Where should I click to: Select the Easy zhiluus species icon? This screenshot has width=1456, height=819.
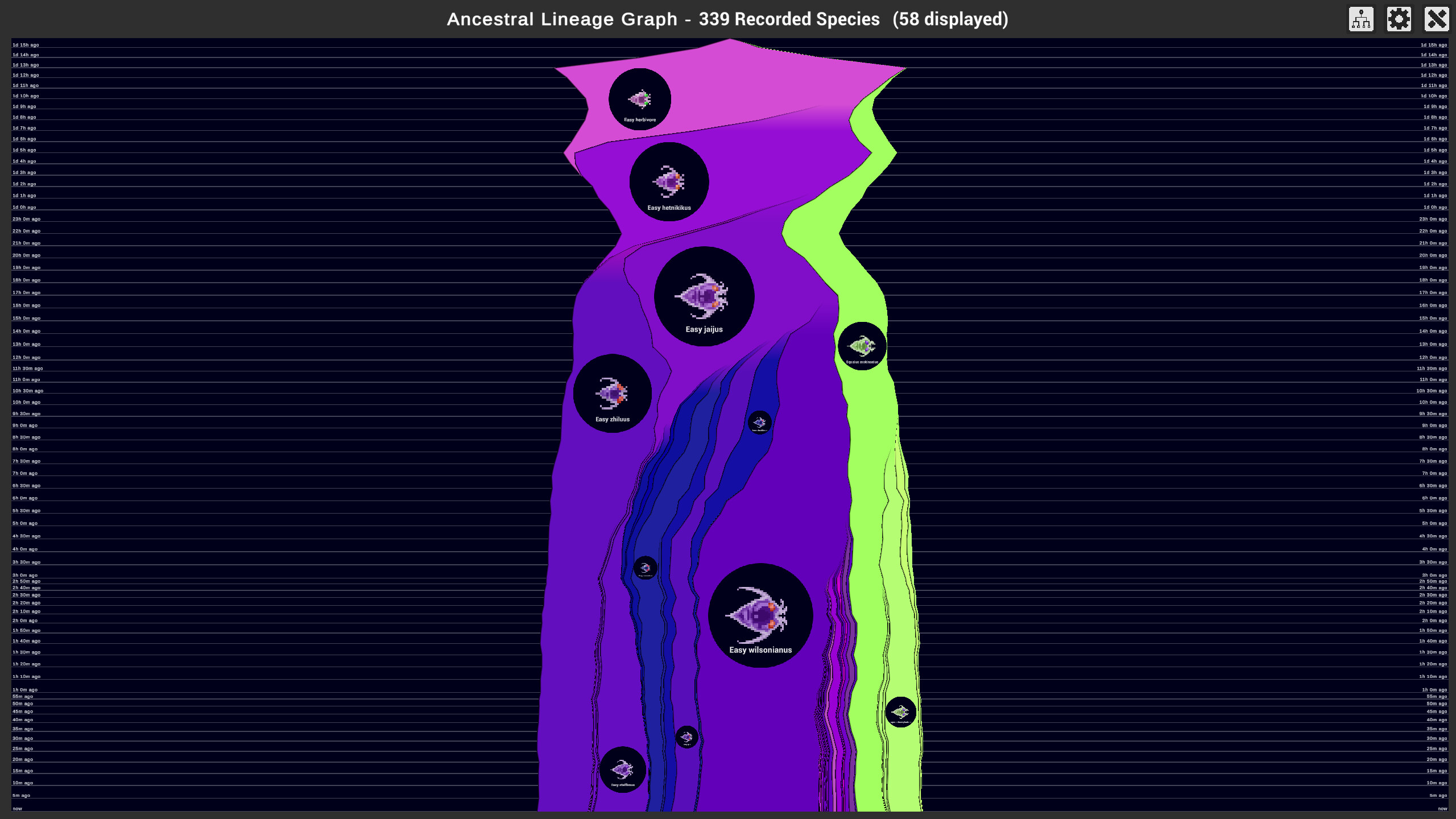(x=613, y=391)
